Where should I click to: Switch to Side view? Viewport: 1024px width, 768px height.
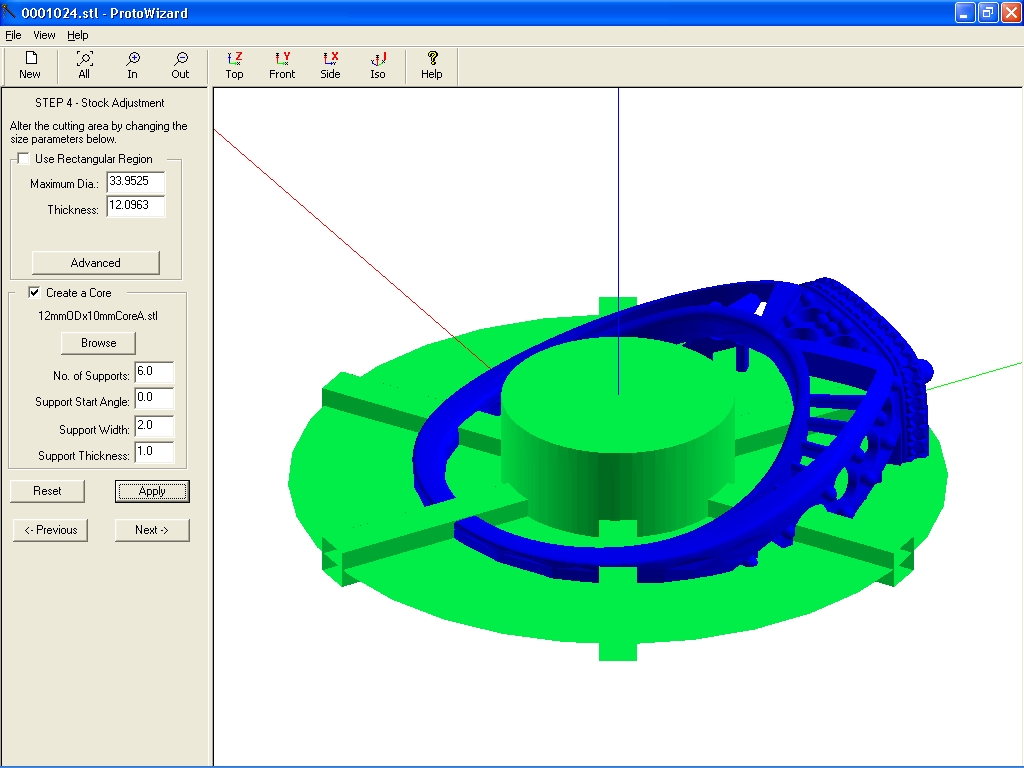330,65
